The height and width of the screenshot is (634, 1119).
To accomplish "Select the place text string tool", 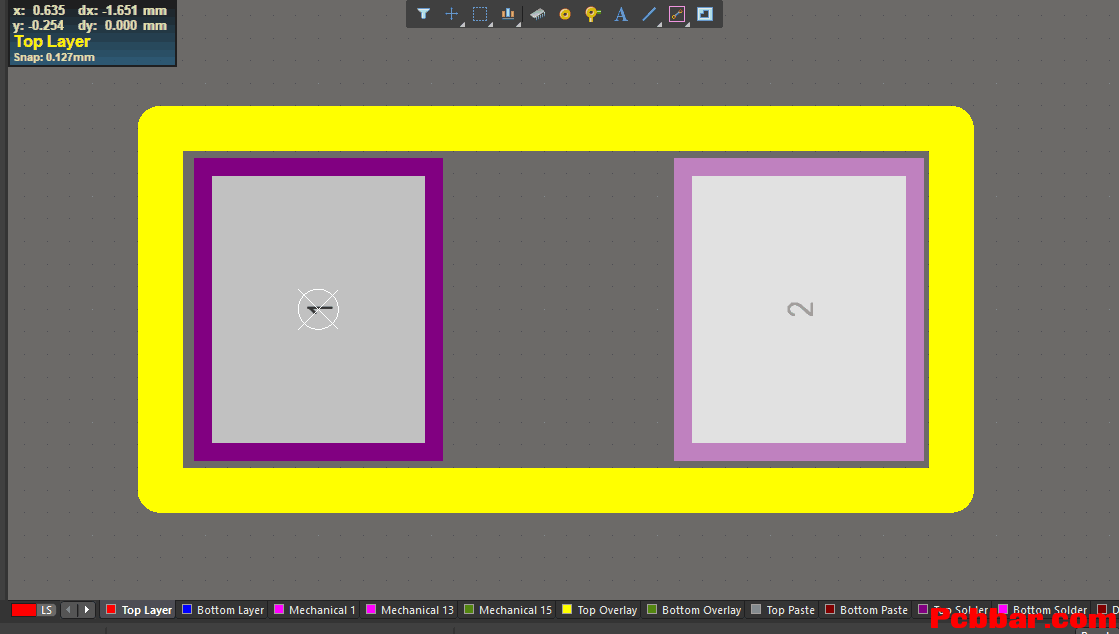I will pos(621,14).
